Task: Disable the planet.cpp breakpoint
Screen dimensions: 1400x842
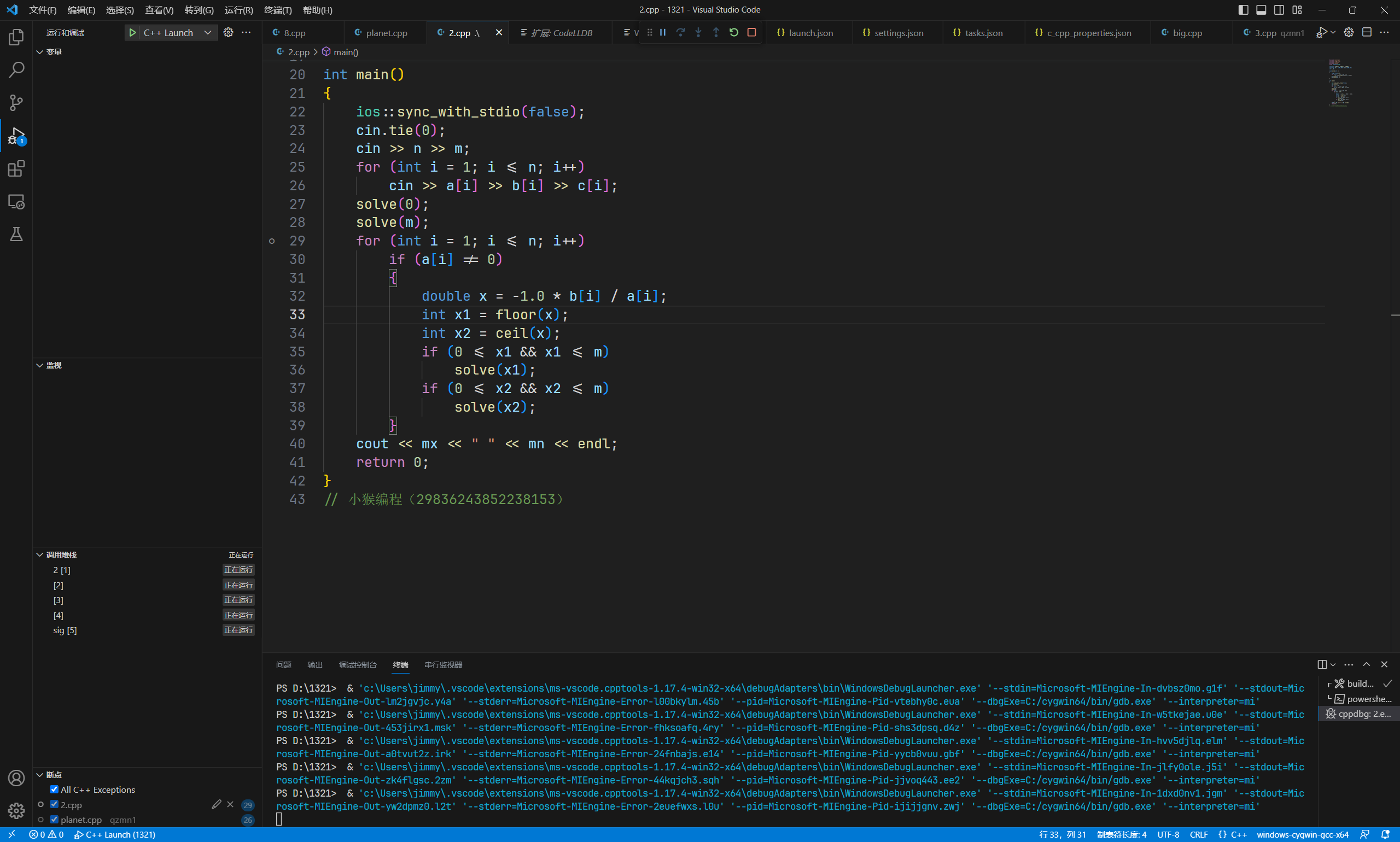Action: tap(54, 819)
